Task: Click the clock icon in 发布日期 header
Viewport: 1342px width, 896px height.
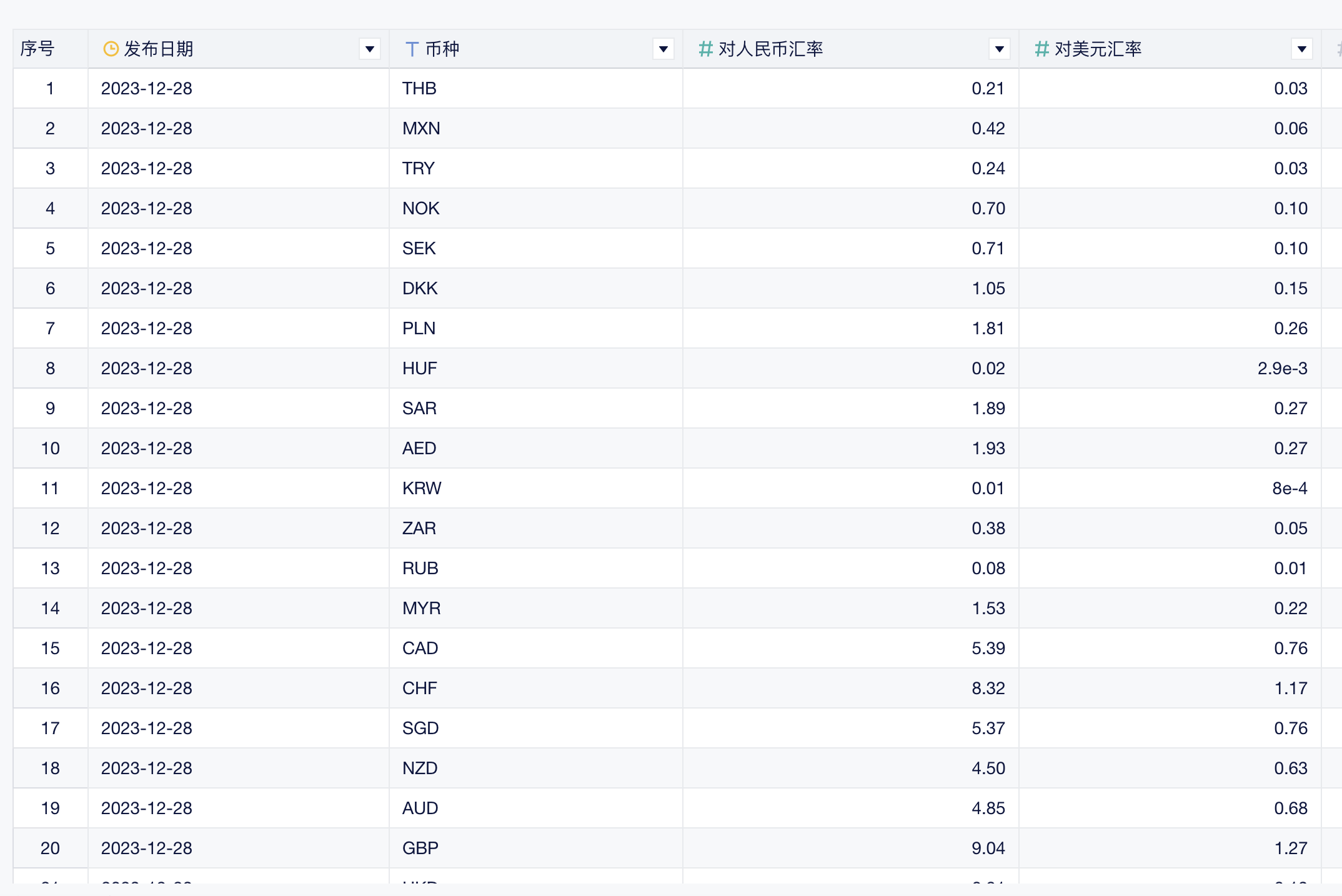Action: pos(111,48)
